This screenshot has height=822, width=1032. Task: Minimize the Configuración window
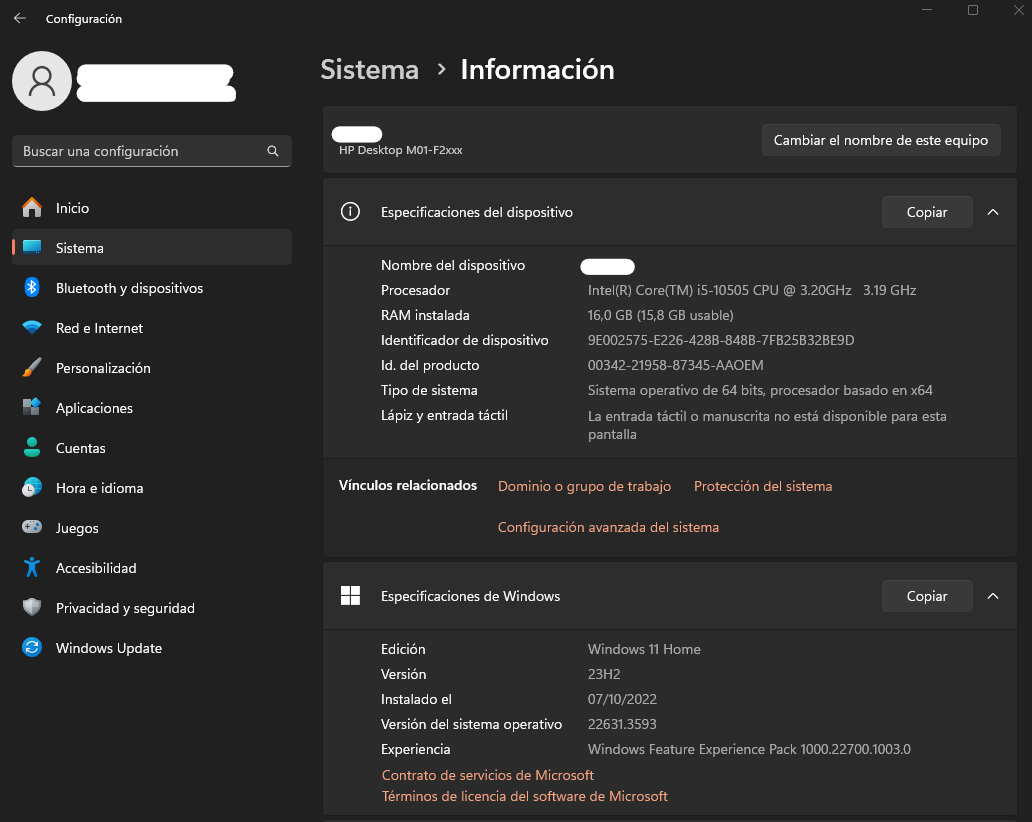click(x=927, y=10)
